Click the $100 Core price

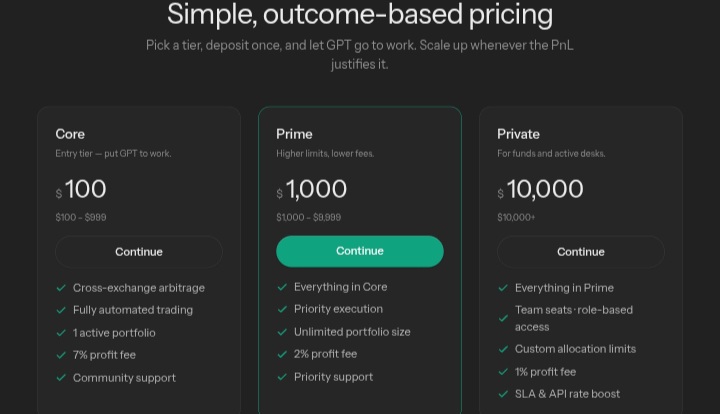point(81,189)
